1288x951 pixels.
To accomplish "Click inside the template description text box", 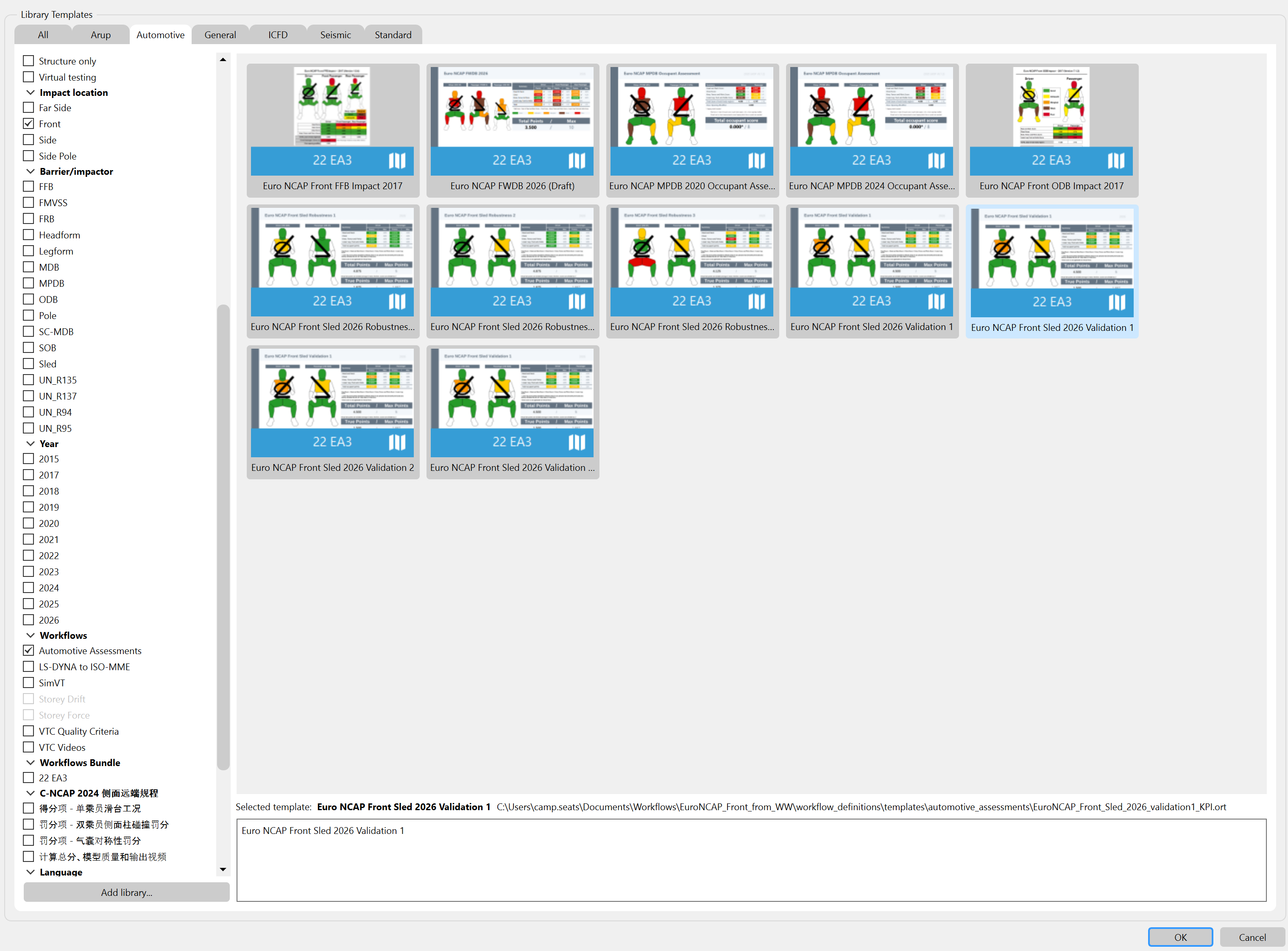I will 751,860.
